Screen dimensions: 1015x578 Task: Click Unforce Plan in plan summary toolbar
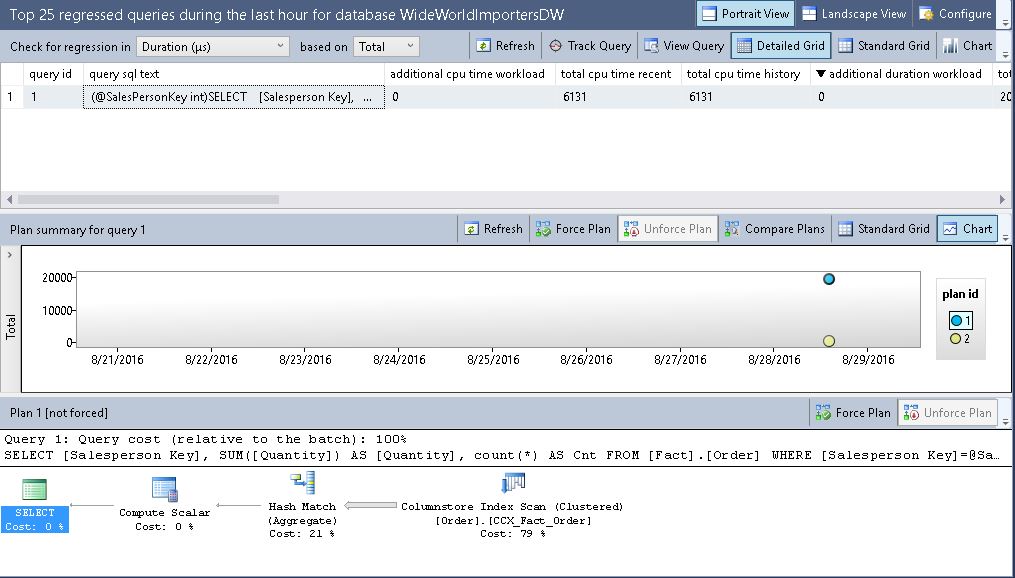(x=667, y=228)
